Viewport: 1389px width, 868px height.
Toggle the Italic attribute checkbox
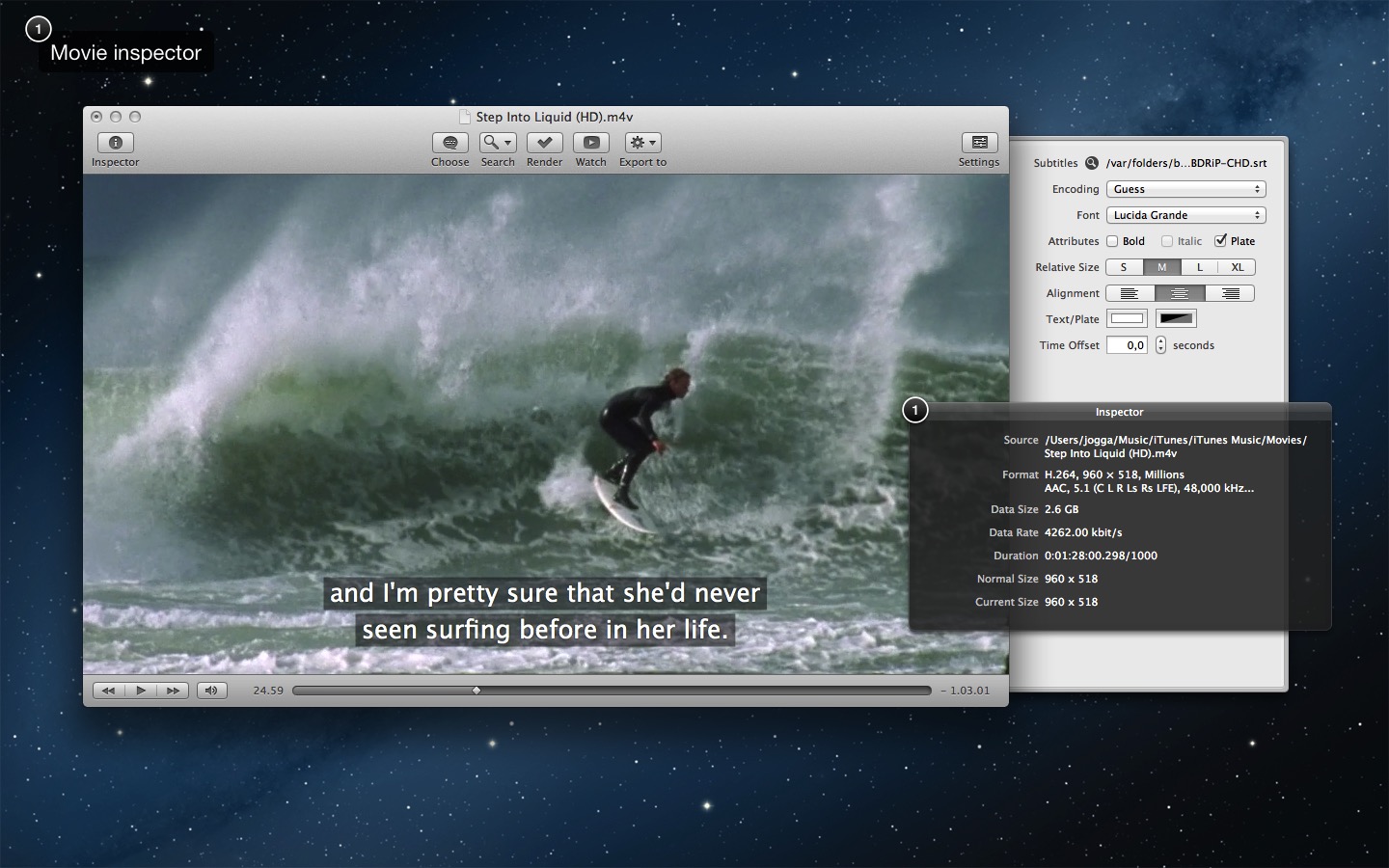[x=1167, y=241]
